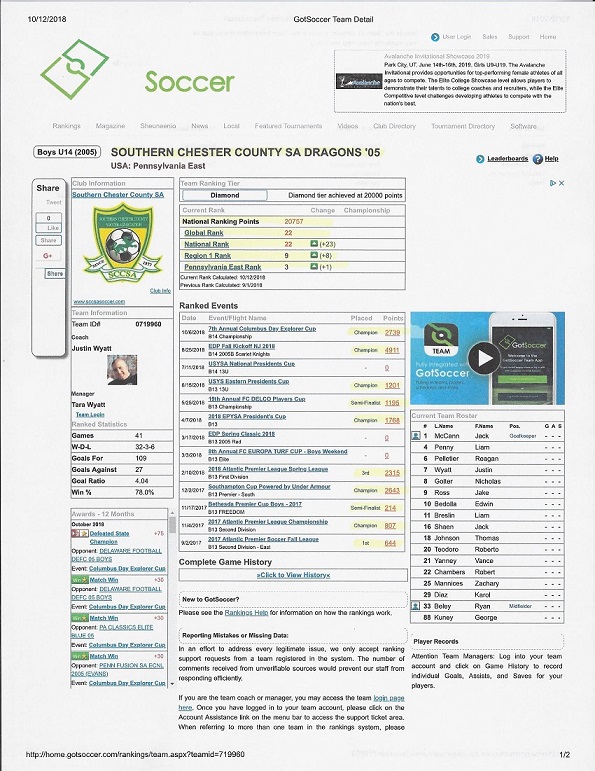Screen dimensions: 595x771
Task: Open USYS Eastern Presidents Cup event
Action: (x=248, y=381)
